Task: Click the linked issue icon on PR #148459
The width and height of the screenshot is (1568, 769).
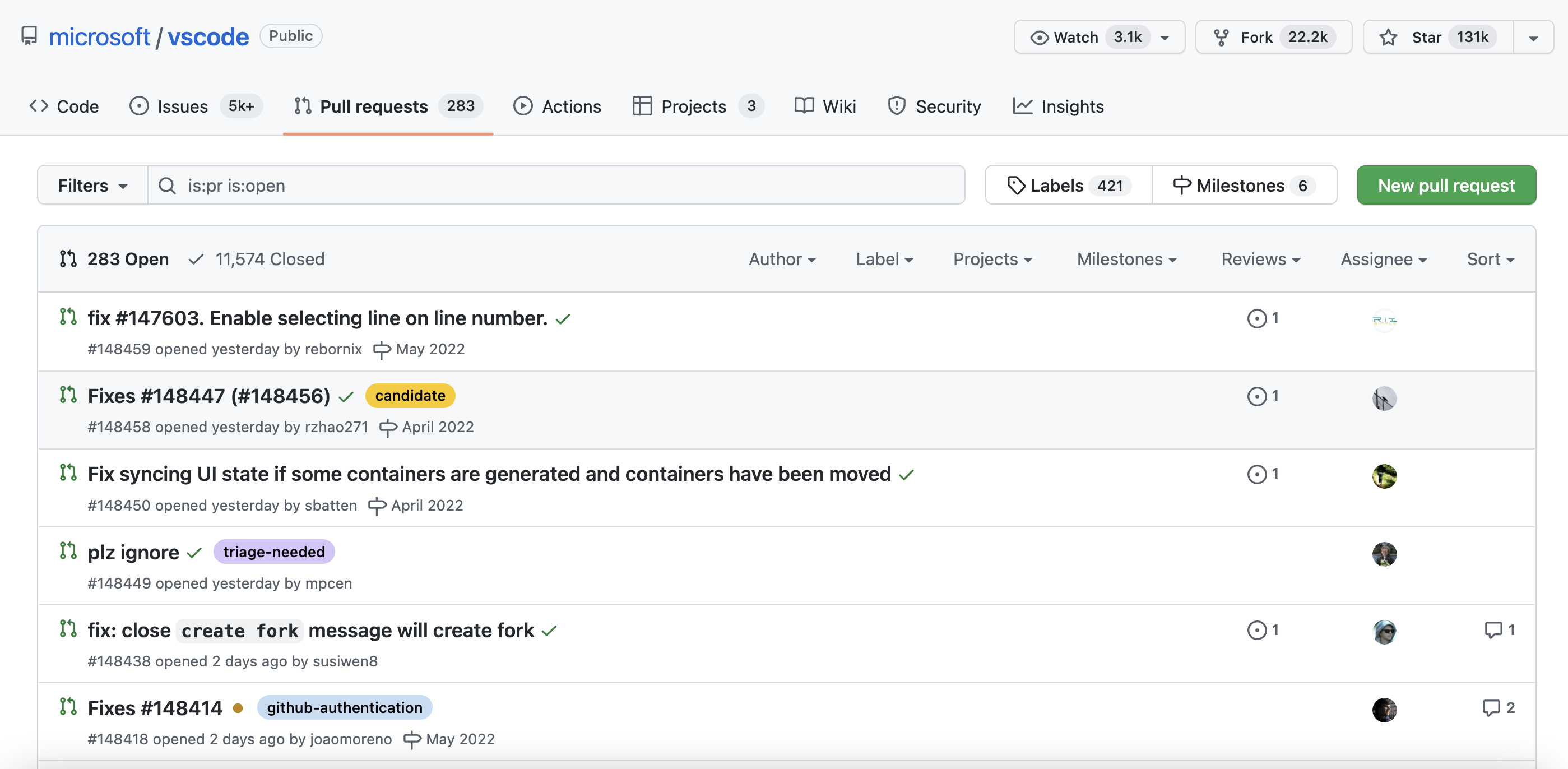Action: pos(1256,318)
